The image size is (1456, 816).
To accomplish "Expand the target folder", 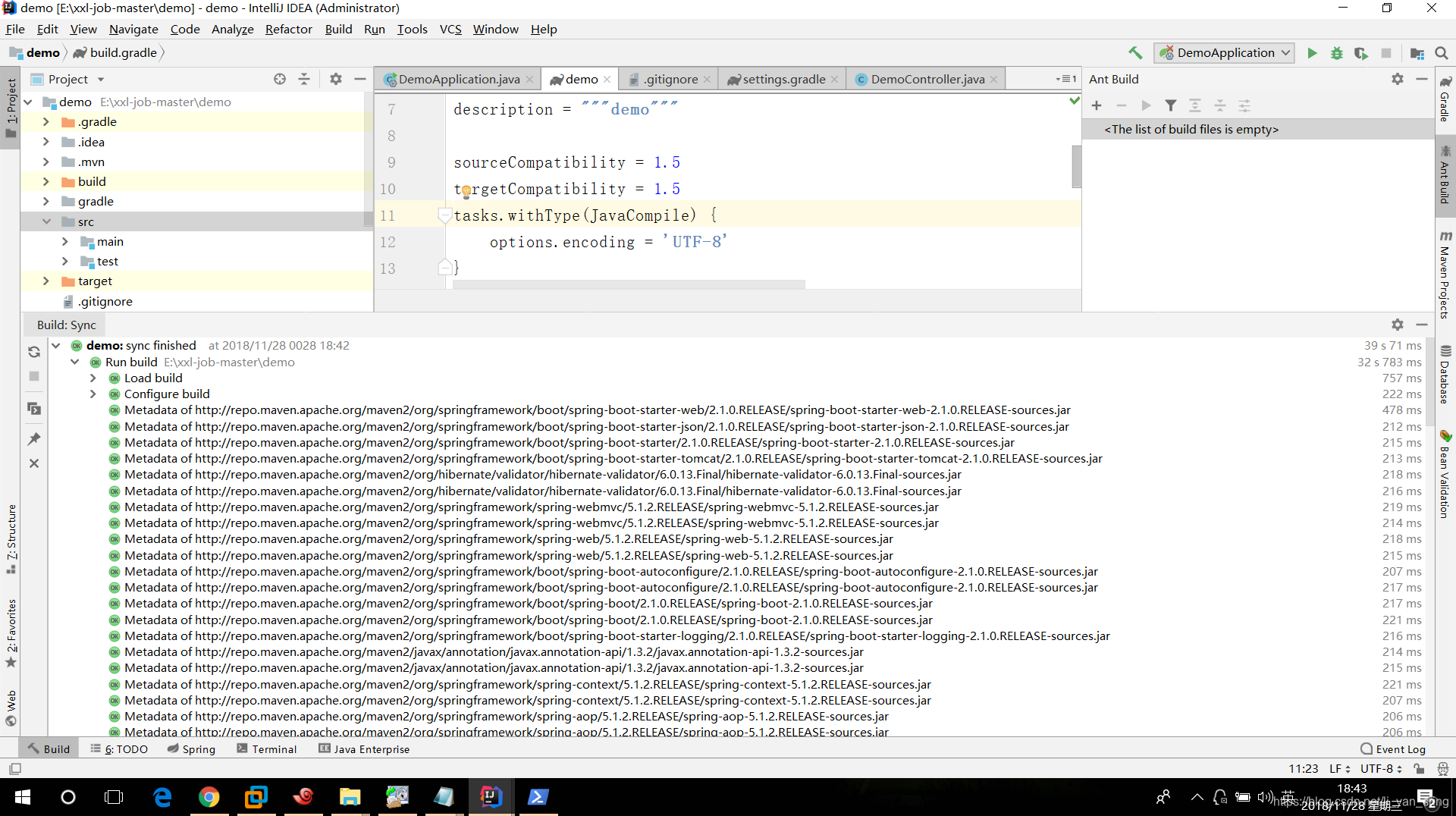I will (x=46, y=281).
